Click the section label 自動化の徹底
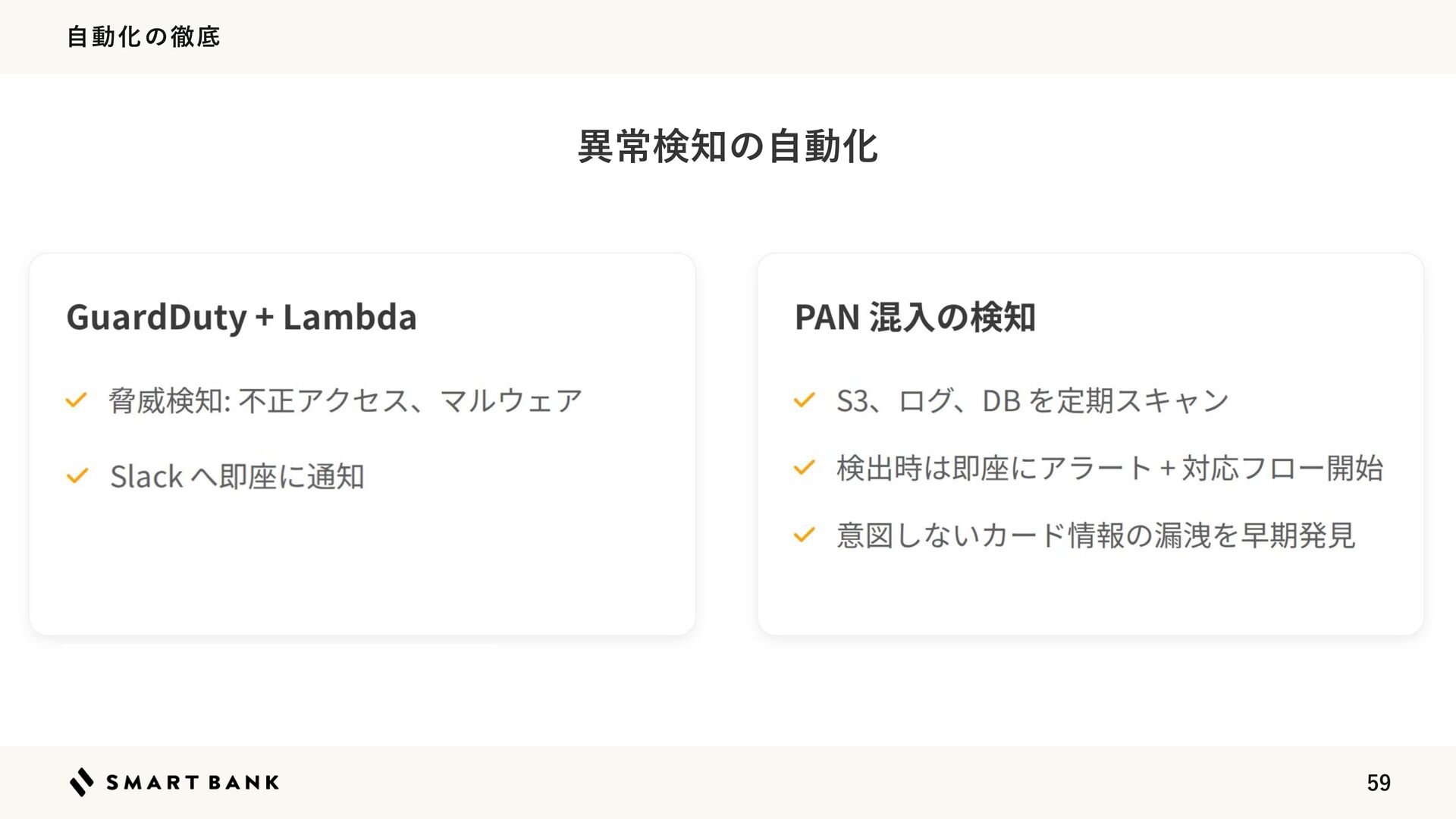 143,36
